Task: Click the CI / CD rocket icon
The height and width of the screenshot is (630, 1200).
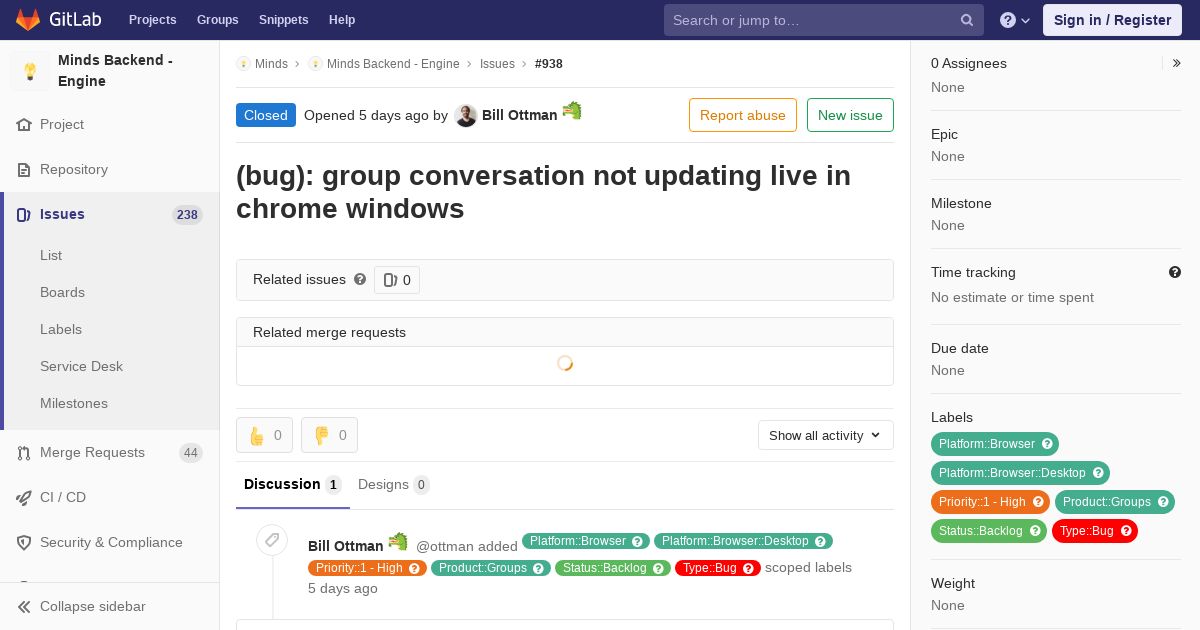Action: [x=24, y=498]
